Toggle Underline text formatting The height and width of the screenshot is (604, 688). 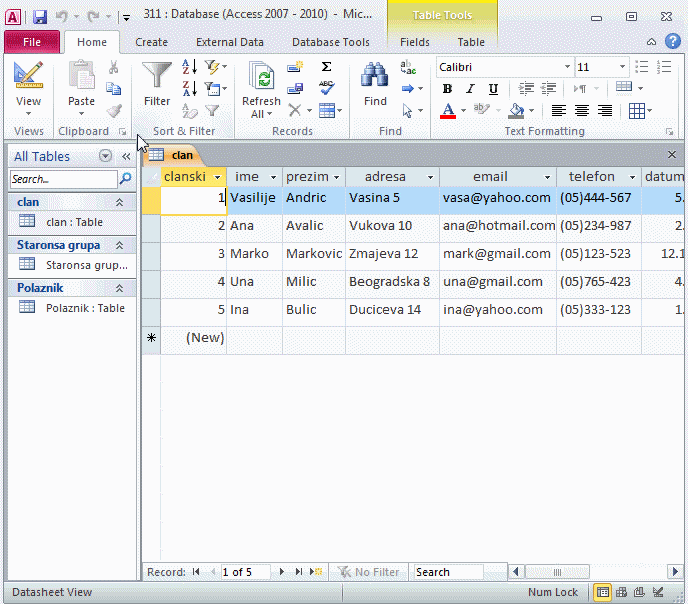(x=494, y=89)
